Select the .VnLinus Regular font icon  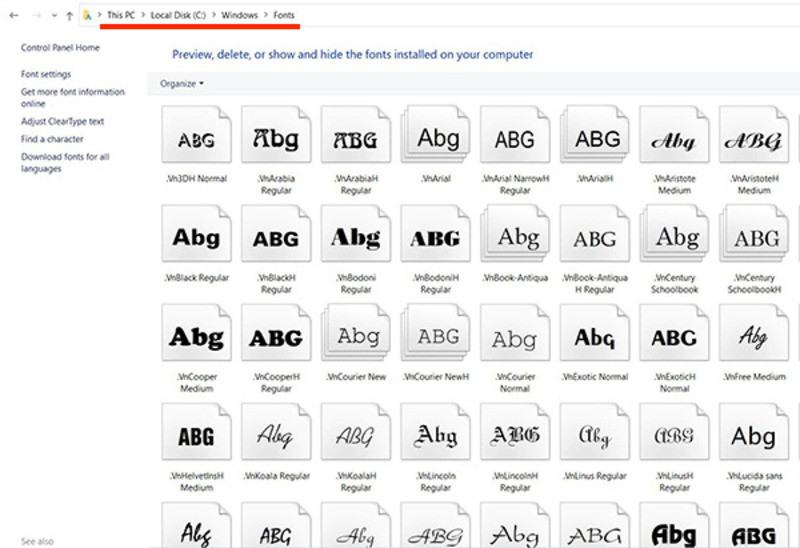click(x=594, y=431)
